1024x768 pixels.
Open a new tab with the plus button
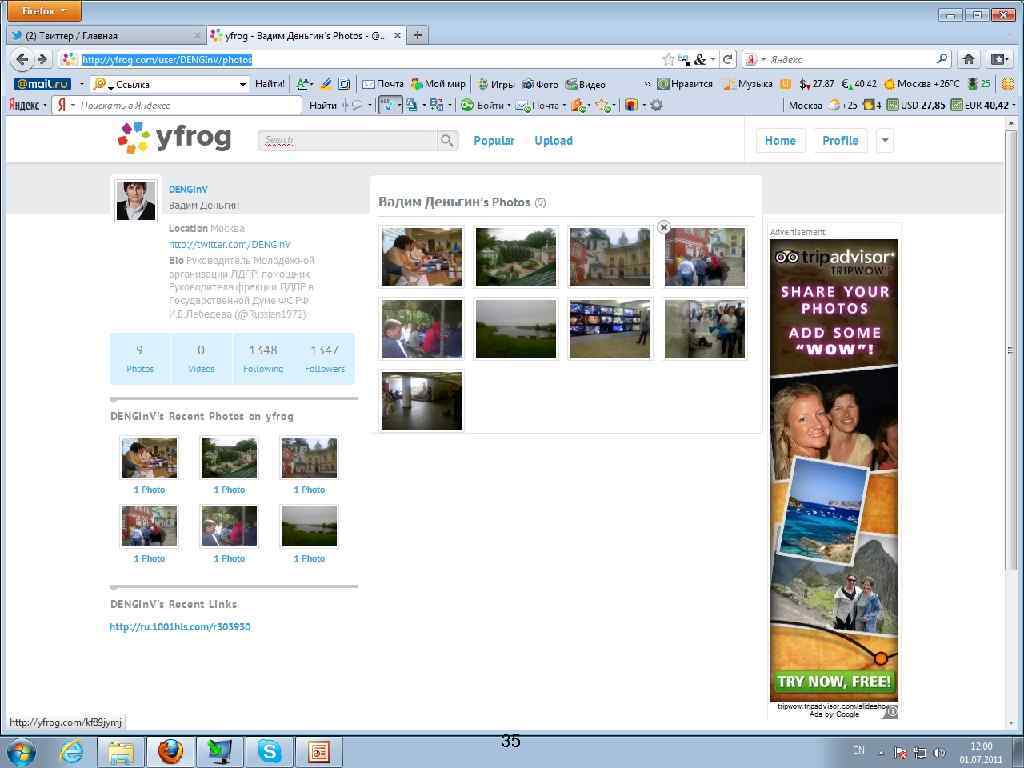pyautogui.click(x=418, y=35)
